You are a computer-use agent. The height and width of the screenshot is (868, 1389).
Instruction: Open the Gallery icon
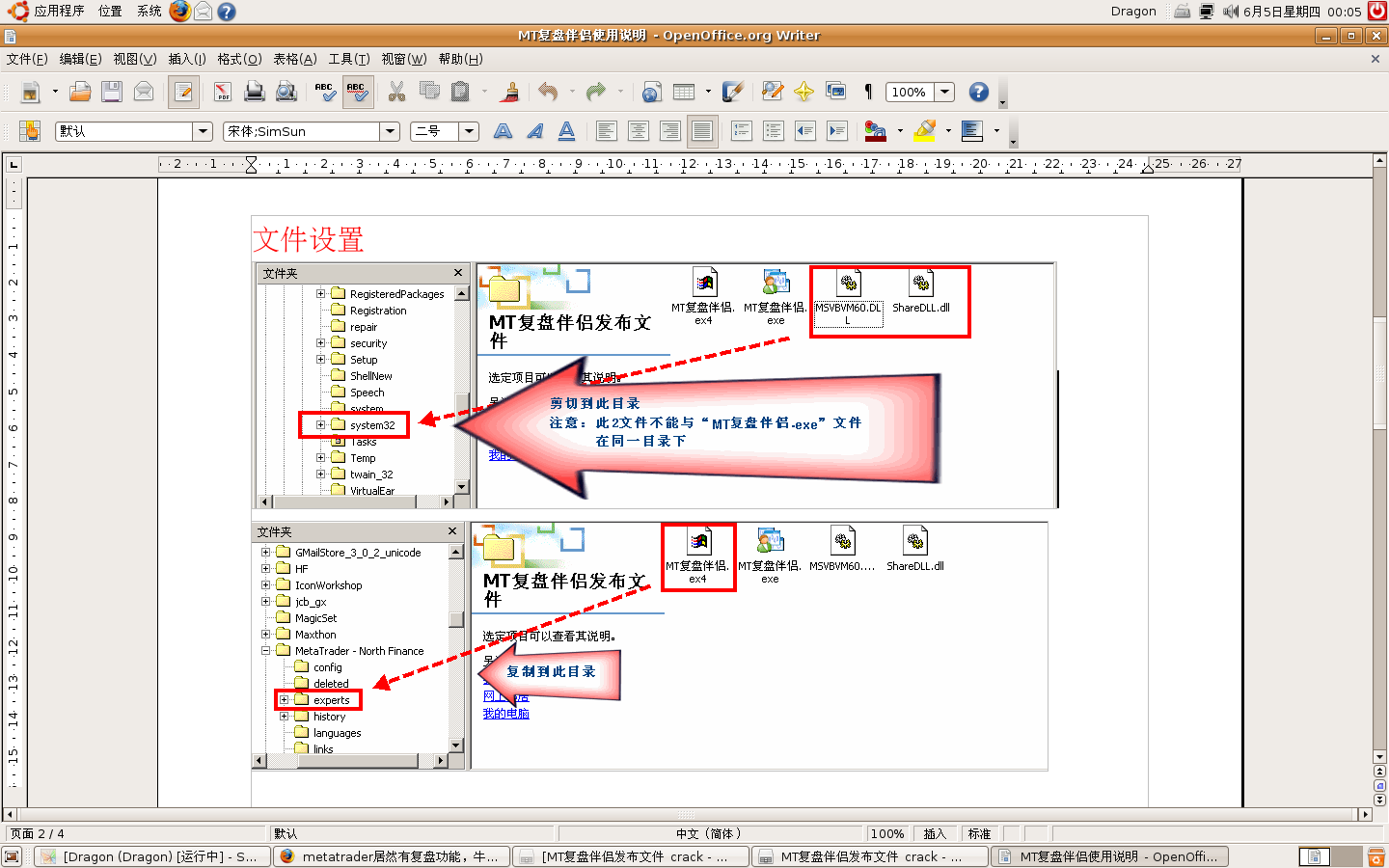point(835,92)
